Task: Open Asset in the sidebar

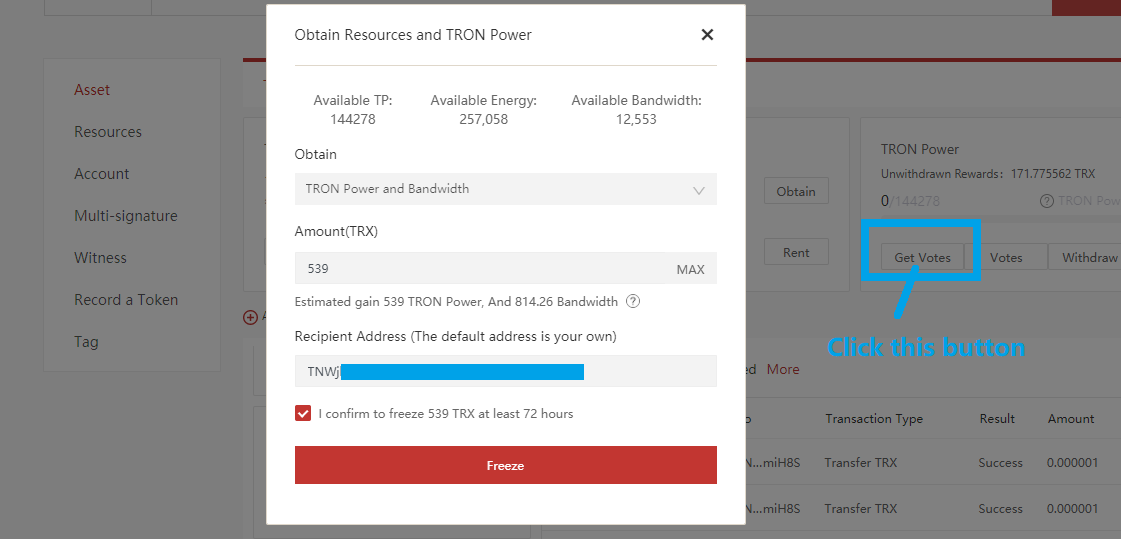Action: [x=92, y=90]
